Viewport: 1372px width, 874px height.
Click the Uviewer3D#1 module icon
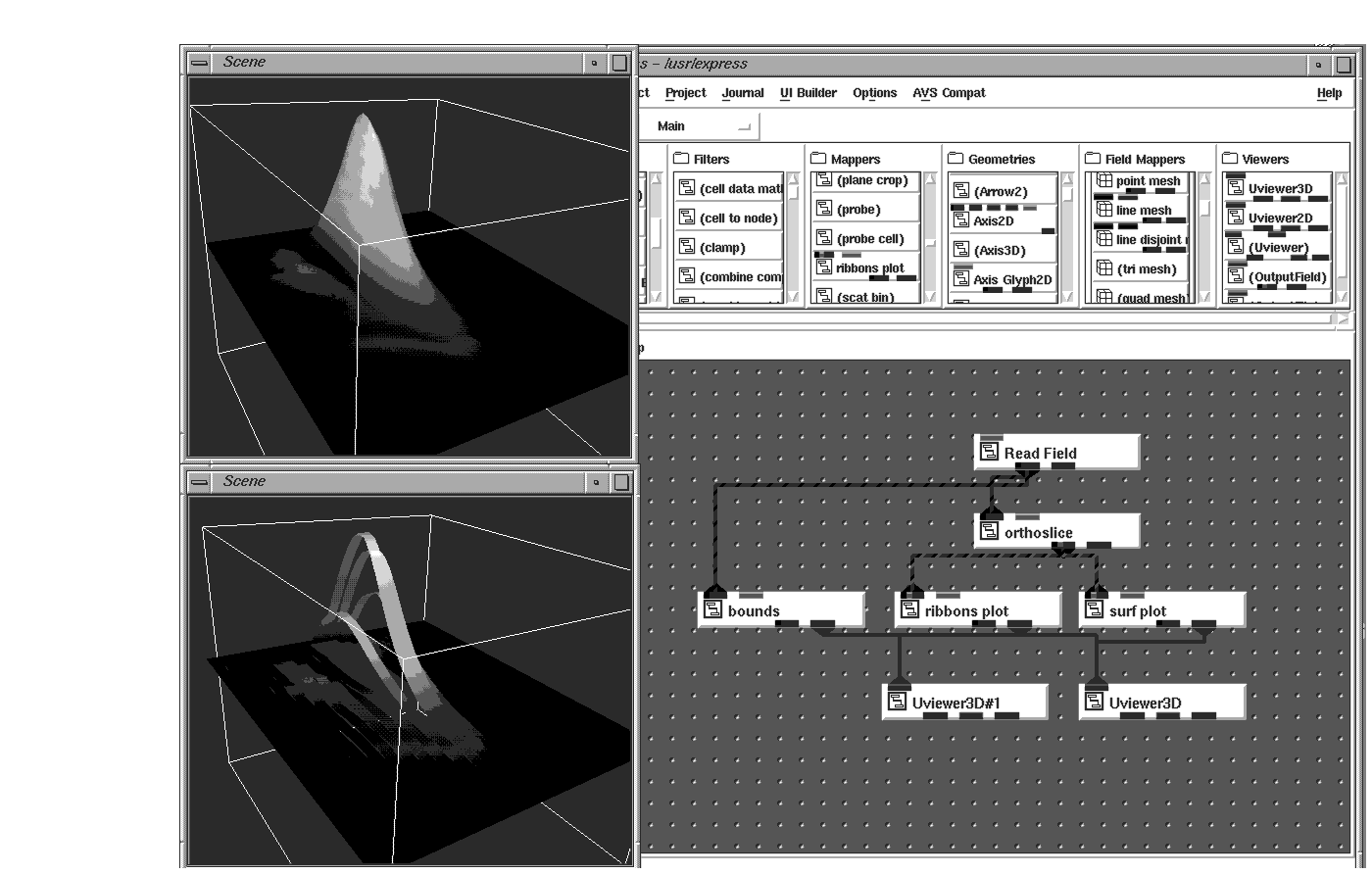point(897,703)
